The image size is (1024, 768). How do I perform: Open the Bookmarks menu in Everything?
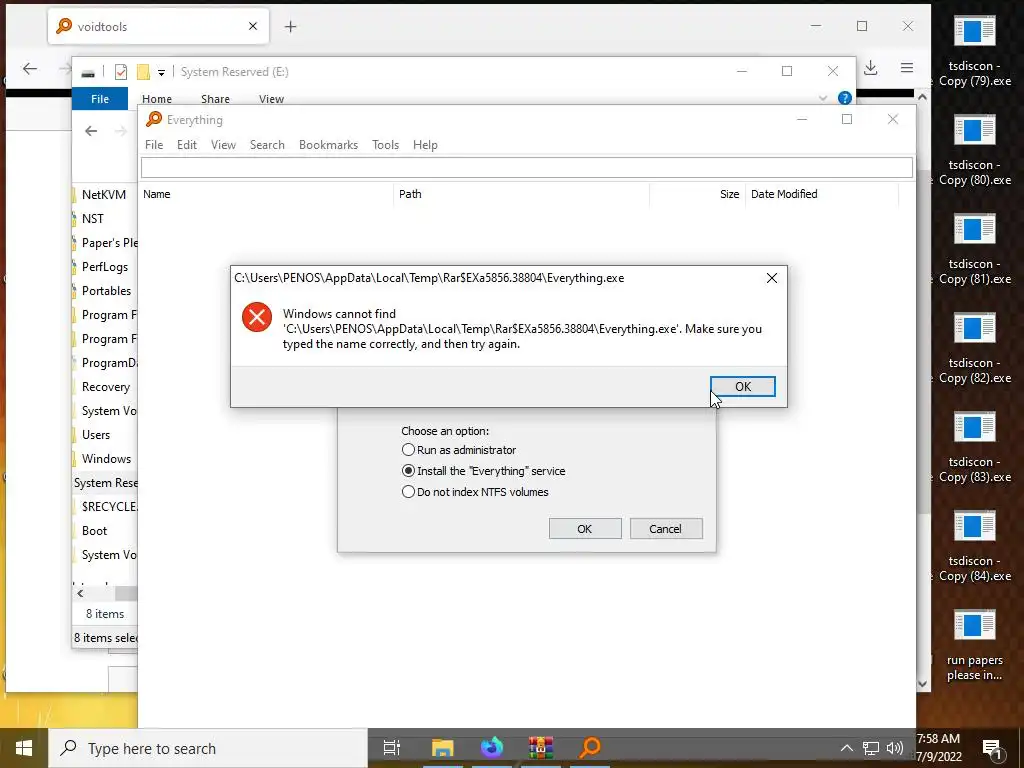click(328, 145)
